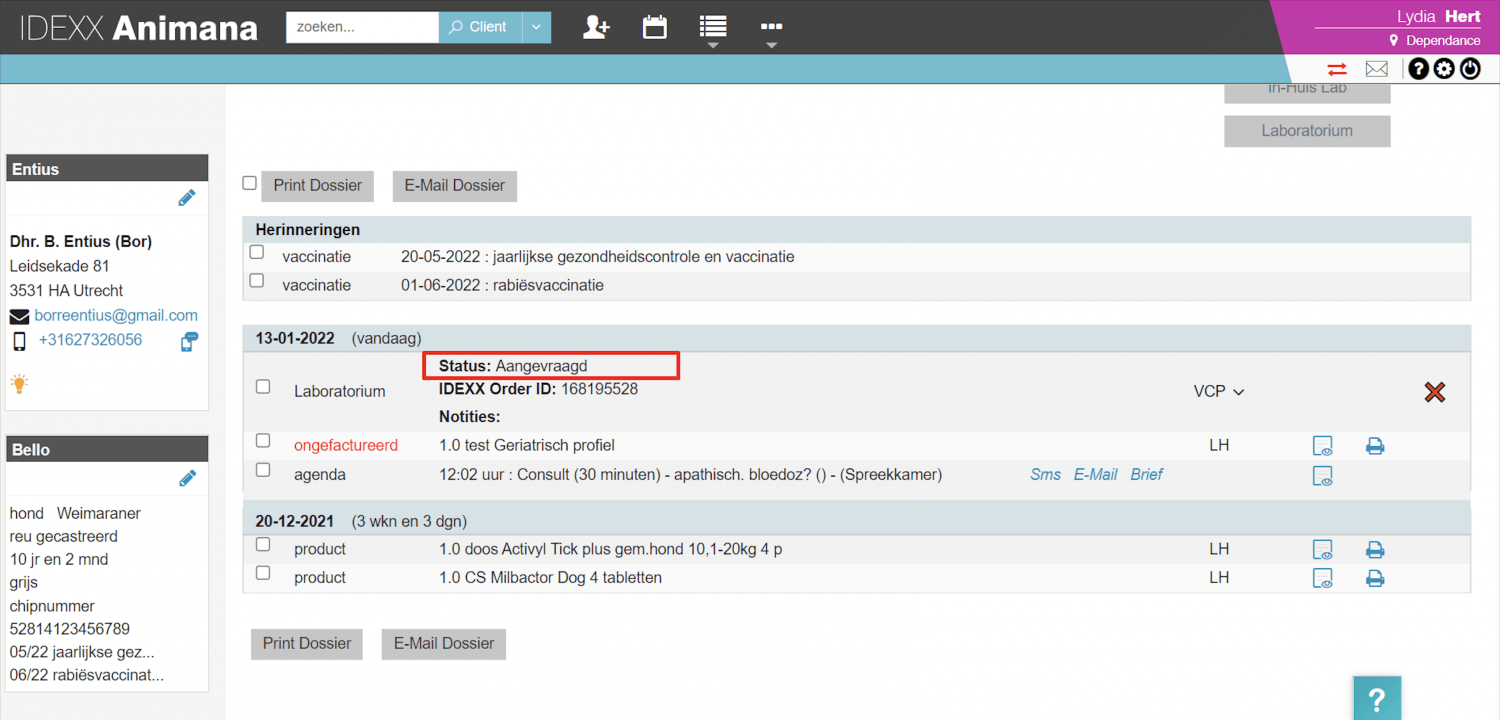Viewport: 1500px width, 720px height.
Task: Print the Geriatrisch profiel lab record
Action: pyautogui.click(x=1375, y=445)
